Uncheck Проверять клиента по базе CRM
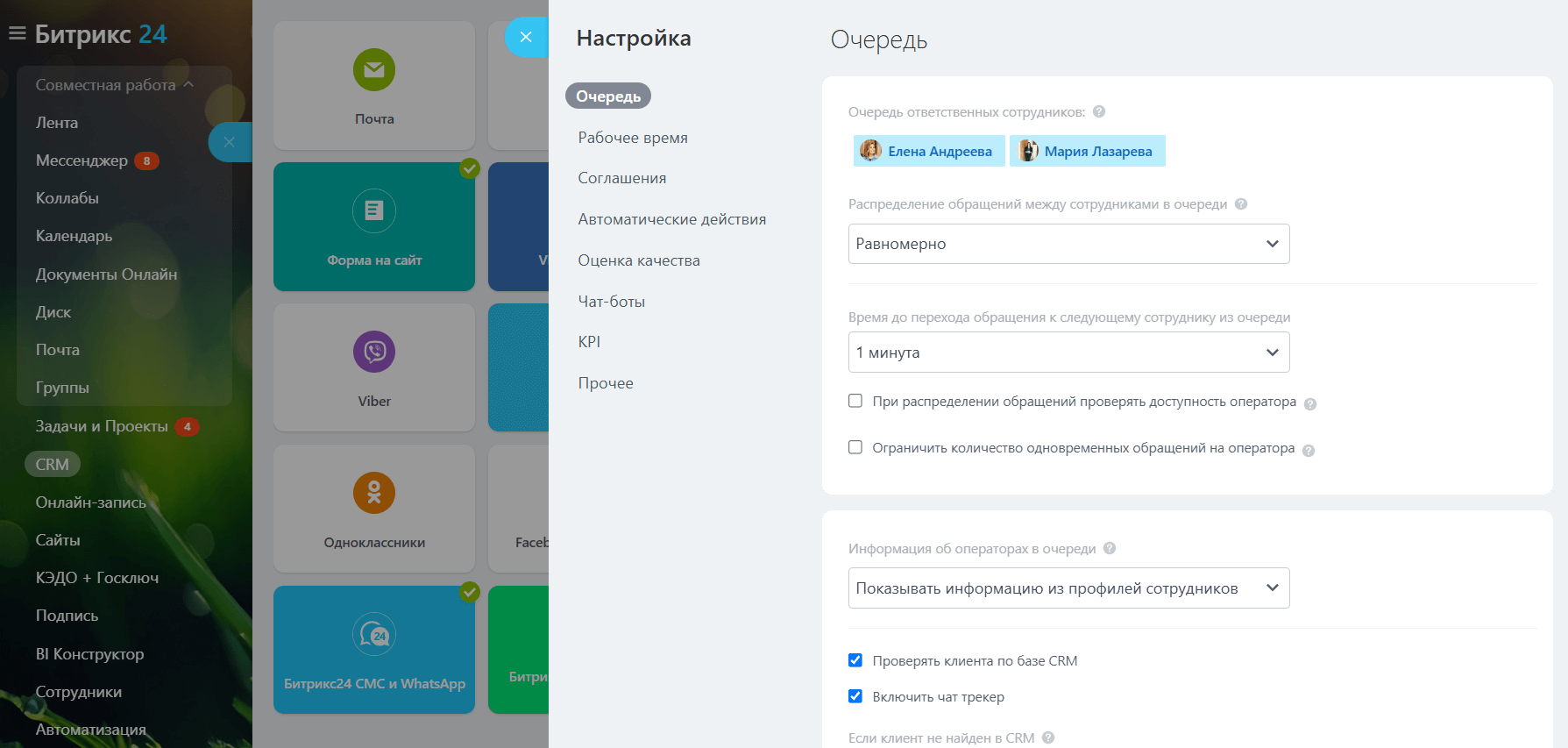Image resolution: width=1568 pixels, height=748 pixels. pos(855,660)
